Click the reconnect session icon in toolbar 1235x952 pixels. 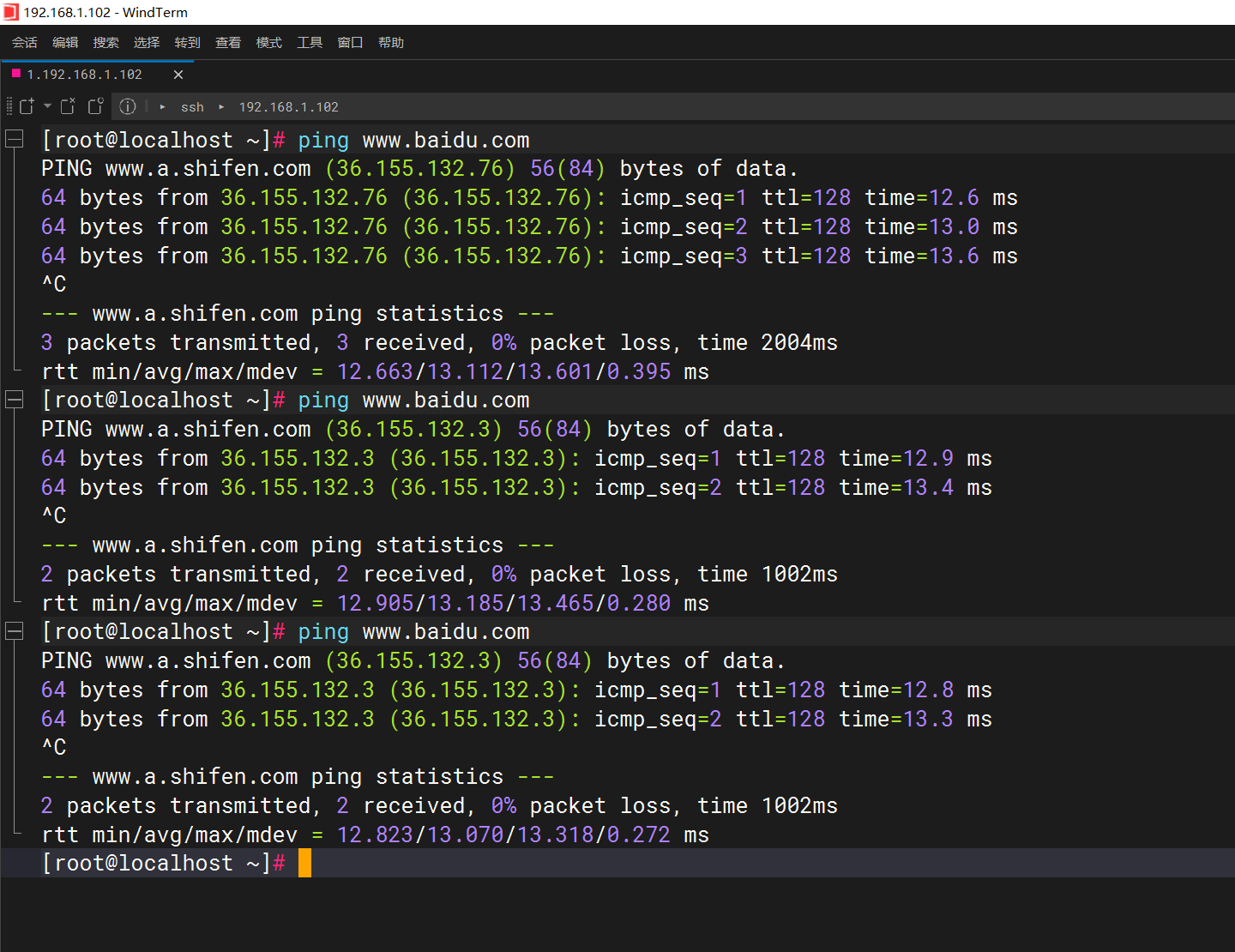point(96,106)
